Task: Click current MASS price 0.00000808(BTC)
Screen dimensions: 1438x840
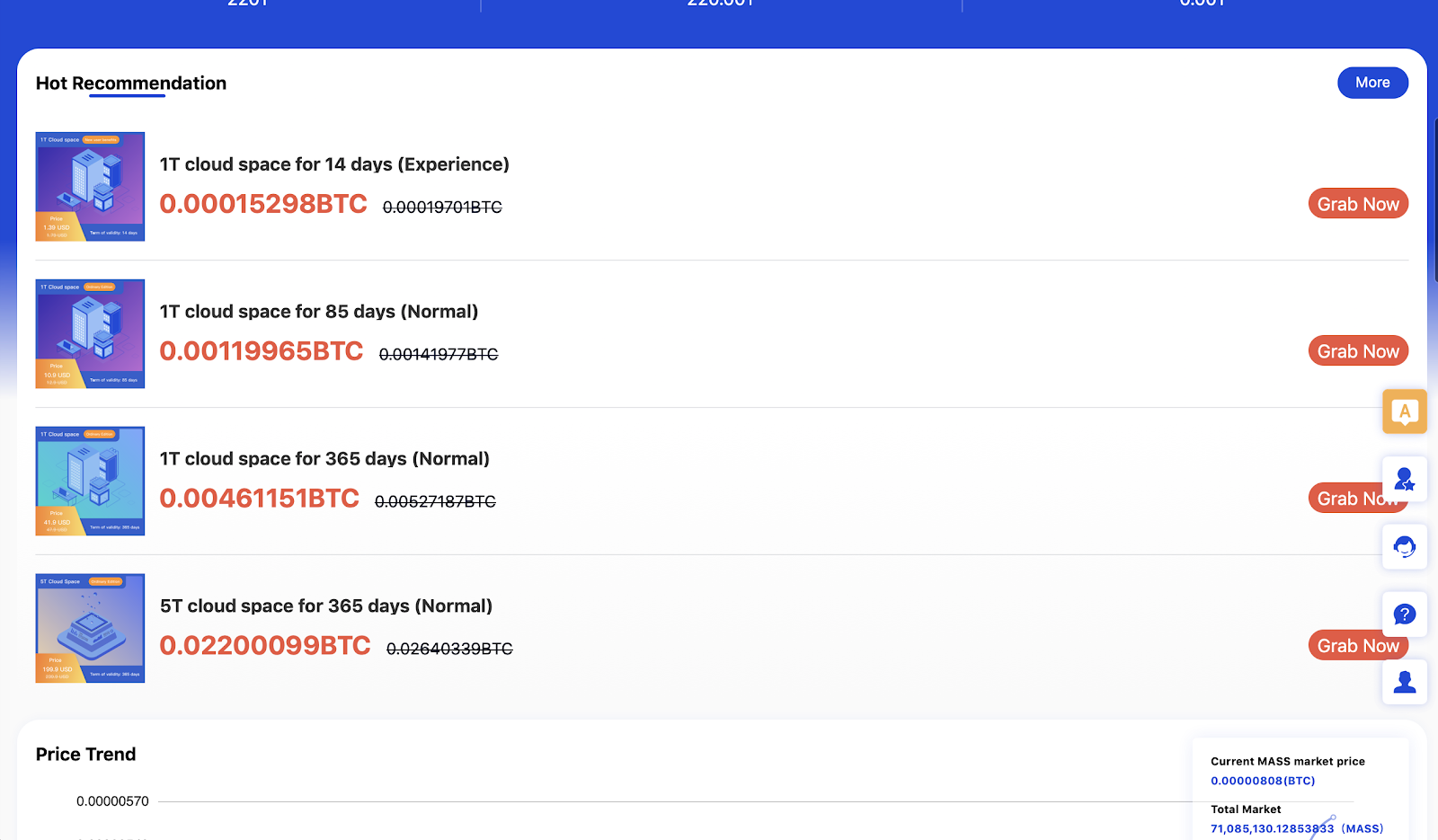Action: coord(1262,781)
